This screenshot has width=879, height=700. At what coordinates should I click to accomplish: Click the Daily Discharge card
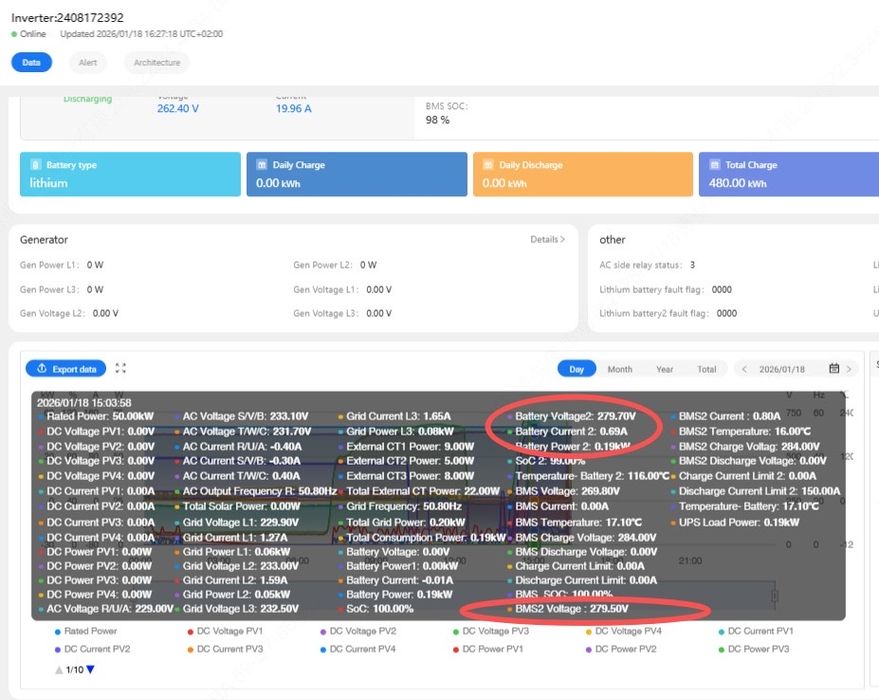click(583, 174)
